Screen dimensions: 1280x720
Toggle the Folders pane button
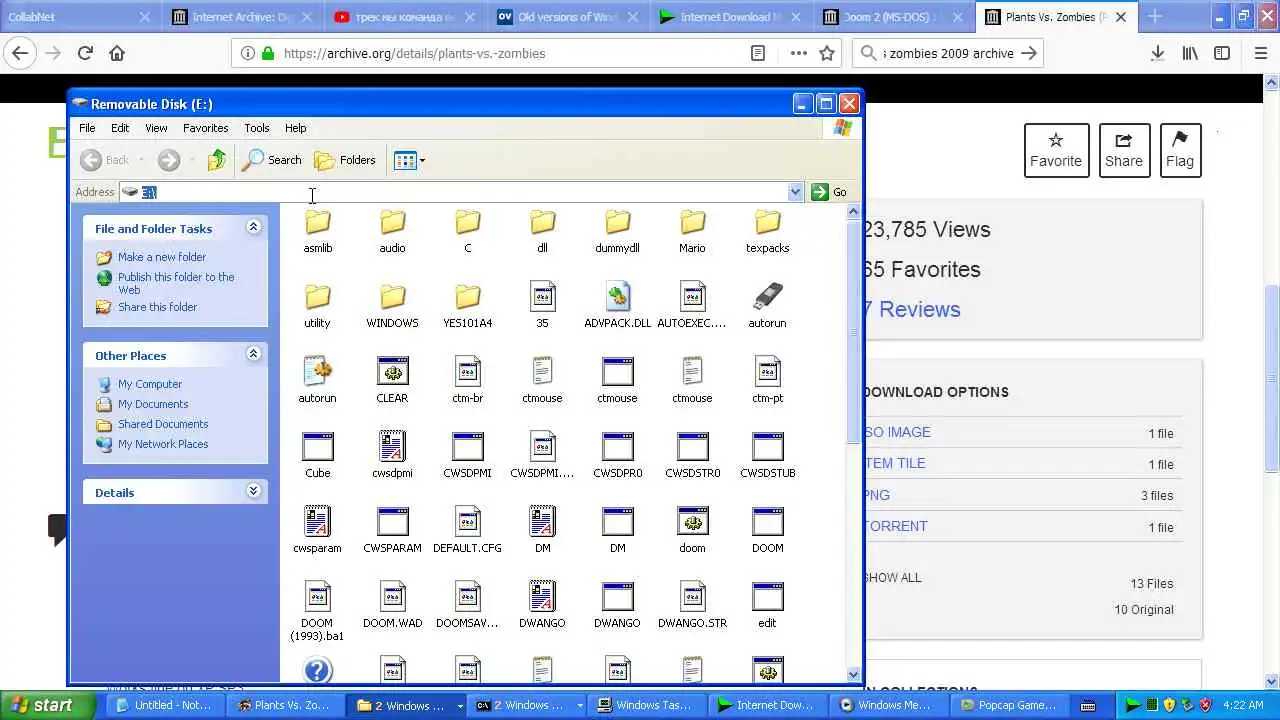pyautogui.click(x=345, y=160)
